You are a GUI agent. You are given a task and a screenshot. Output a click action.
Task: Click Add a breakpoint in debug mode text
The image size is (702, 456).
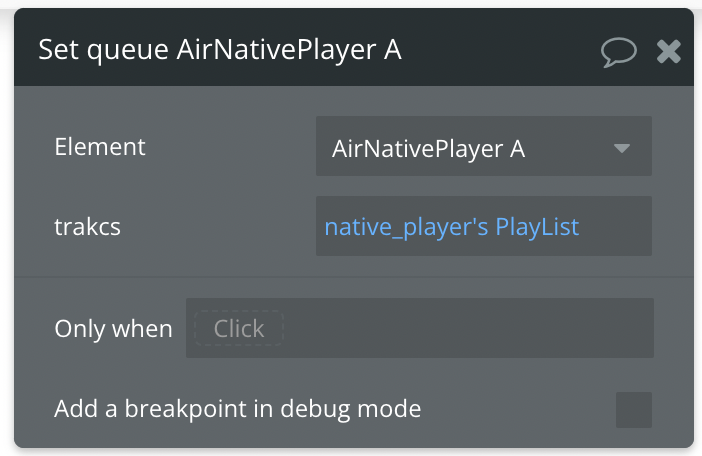(238, 409)
